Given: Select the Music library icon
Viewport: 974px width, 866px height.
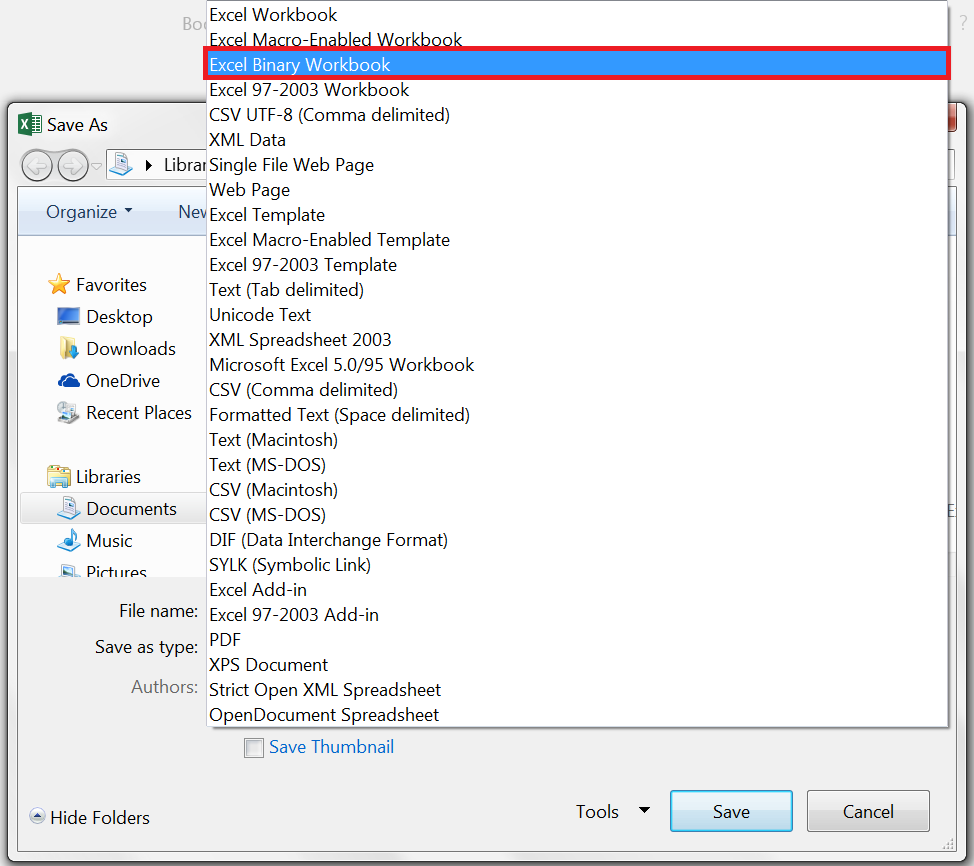Looking at the screenshot, I should click(x=68, y=541).
